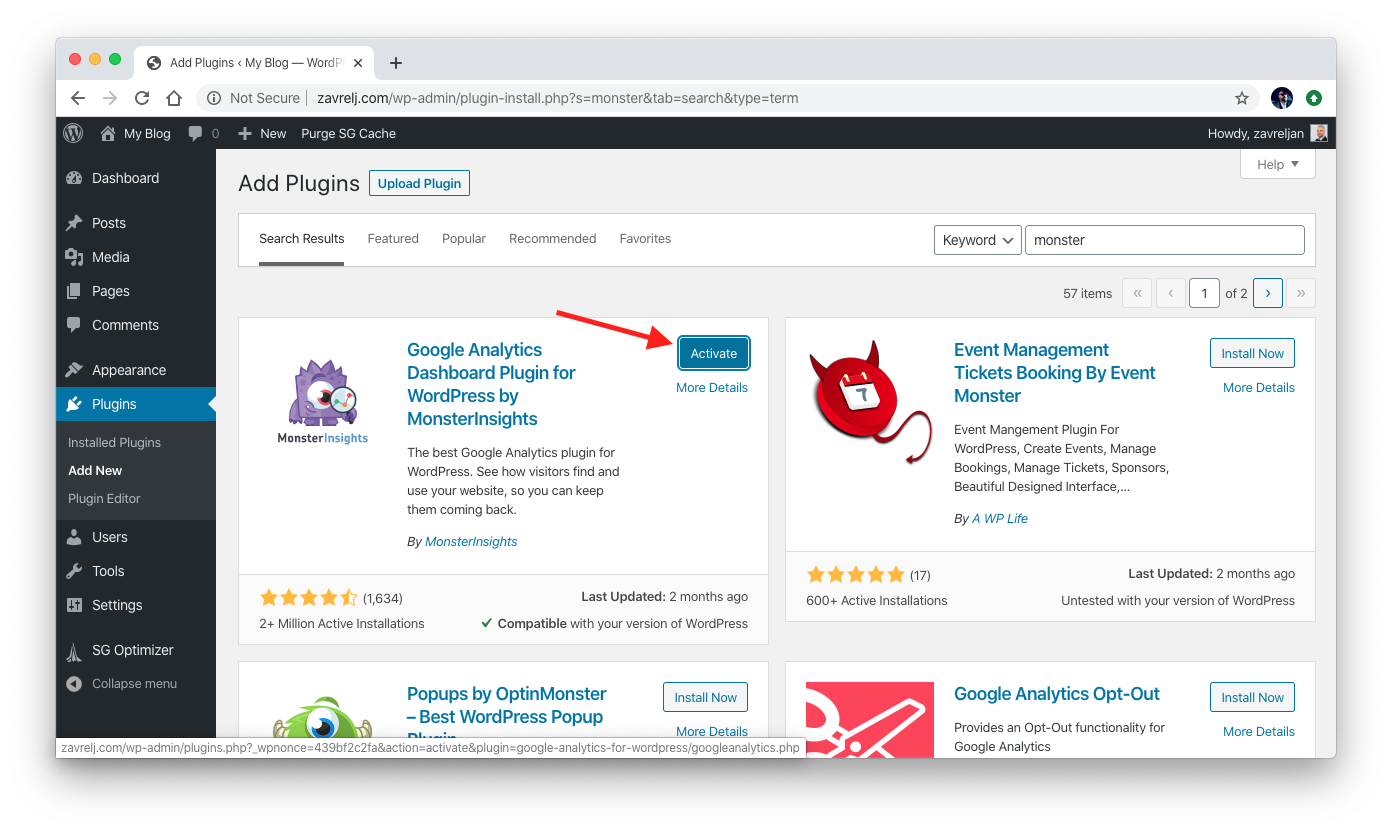Select Plugins in the sidebar
This screenshot has width=1392, height=832.
pos(136,404)
